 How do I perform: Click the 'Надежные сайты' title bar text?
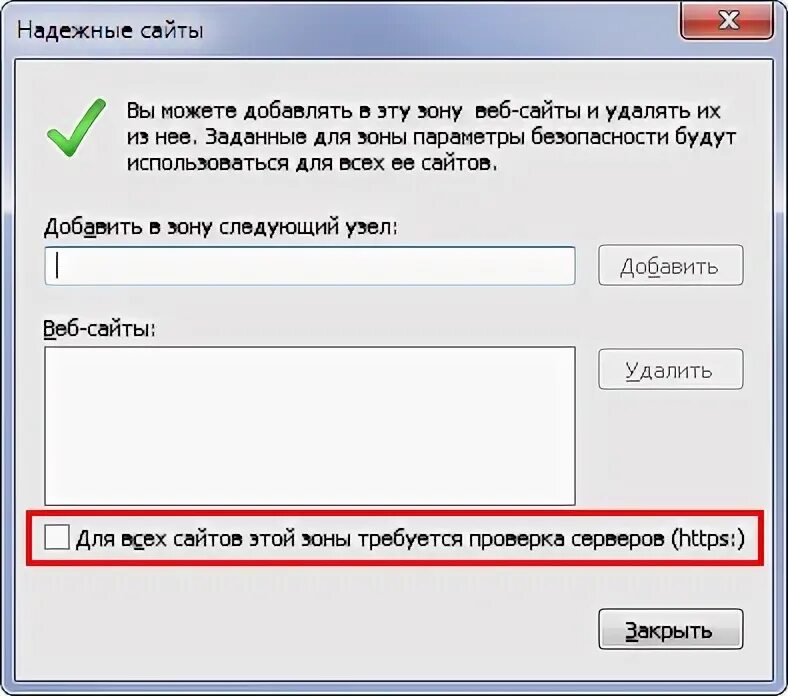[110, 31]
